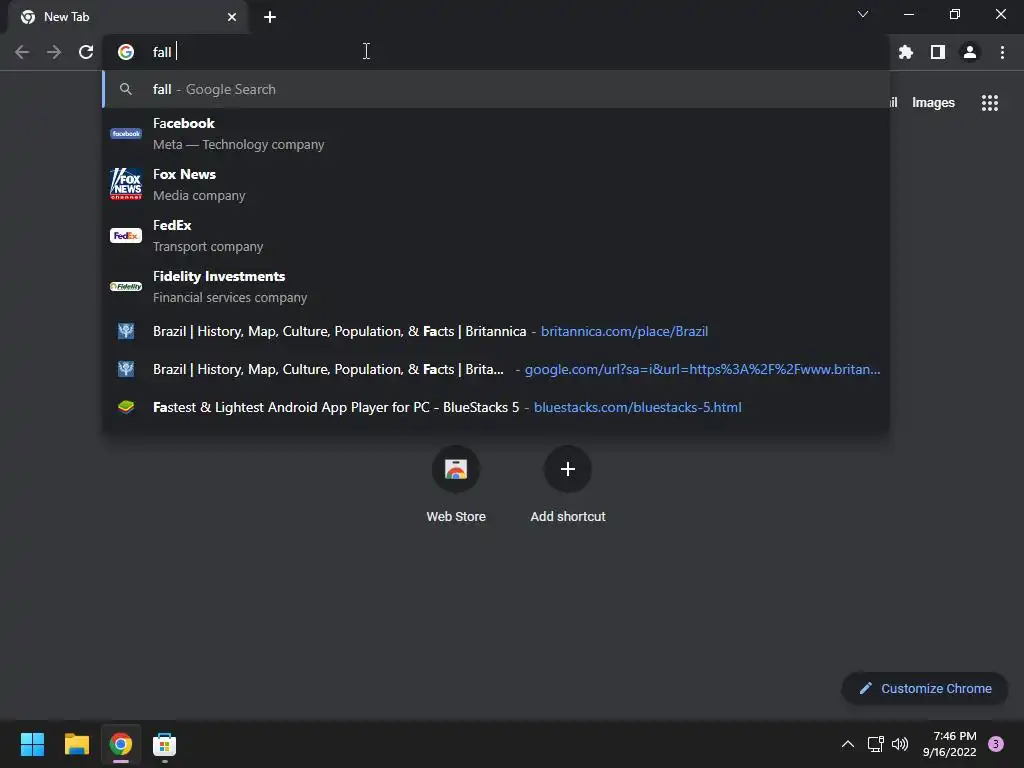The width and height of the screenshot is (1024, 768).
Task: Toggle the Chrome side panel icon
Action: click(x=938, y=52)
